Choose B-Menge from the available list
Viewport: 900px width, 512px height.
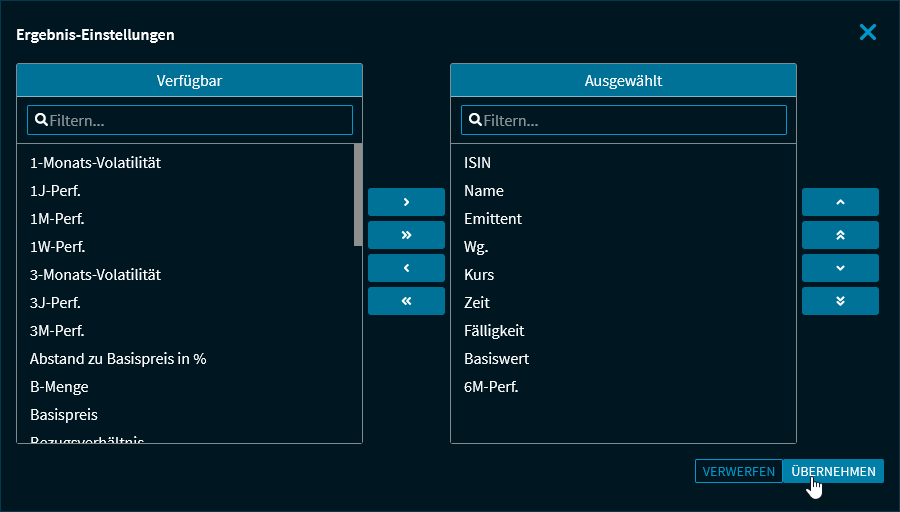pos(60,386)
